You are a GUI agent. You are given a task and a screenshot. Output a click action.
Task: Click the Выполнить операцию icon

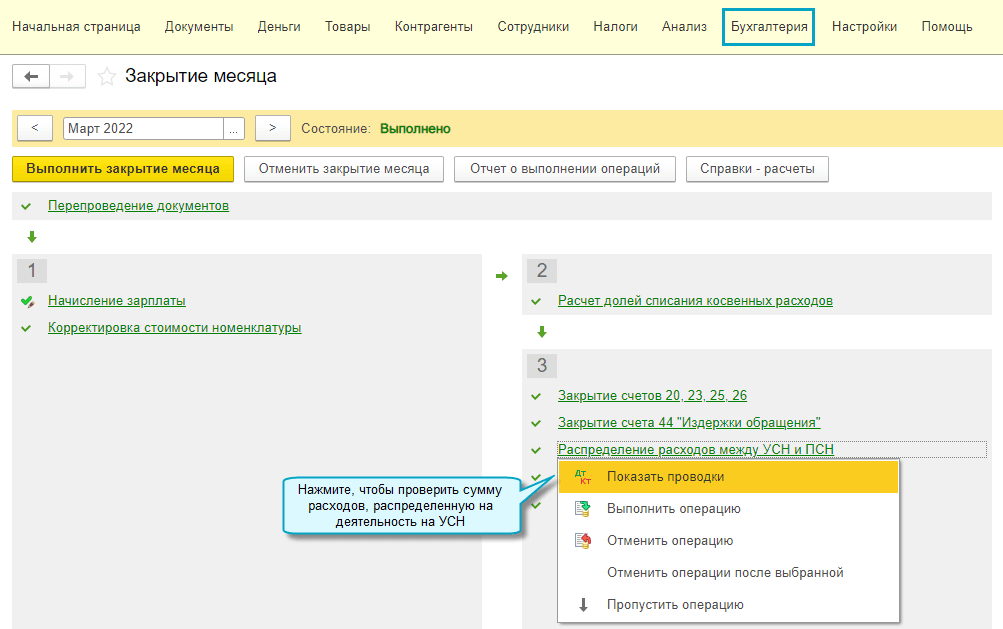[583, 509]
